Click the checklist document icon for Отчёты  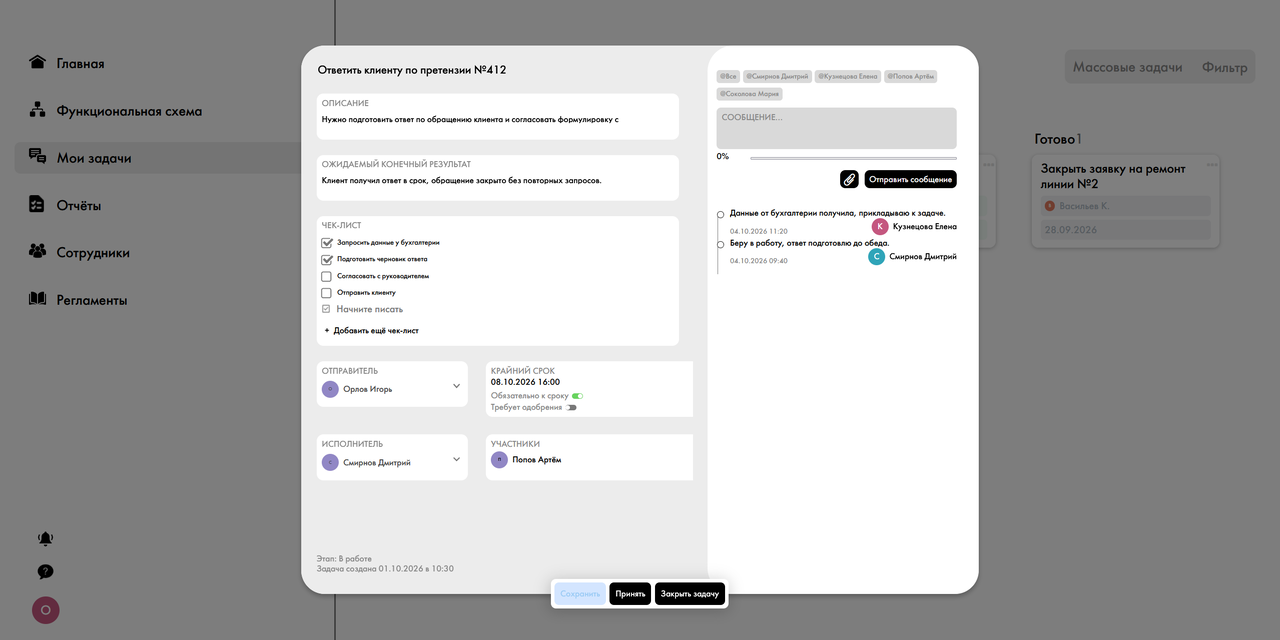point(38,204)
